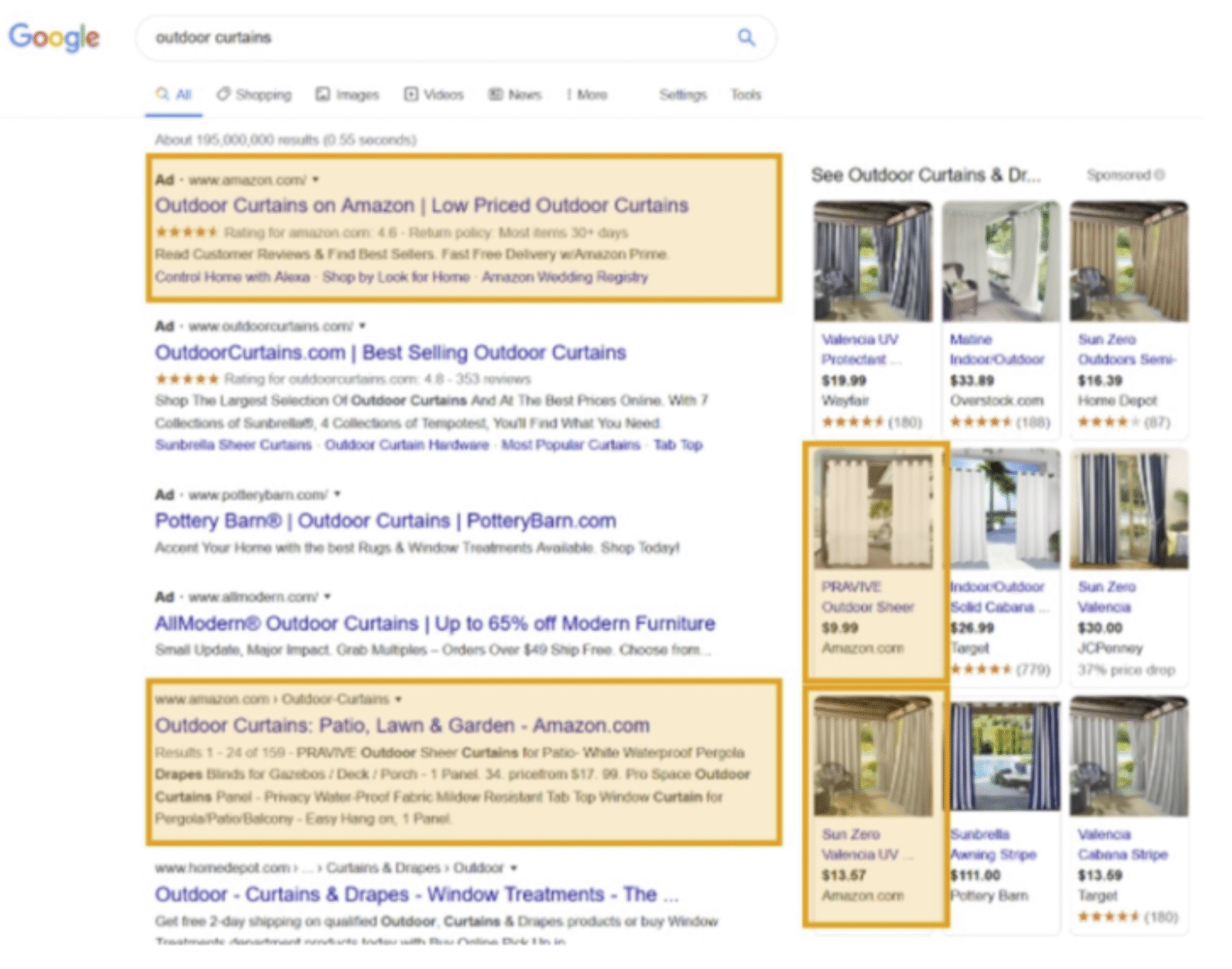Open Outdoor Curtains on Amazon ad headline
The width and height of the screenshot is (1232, 969).
421,205
